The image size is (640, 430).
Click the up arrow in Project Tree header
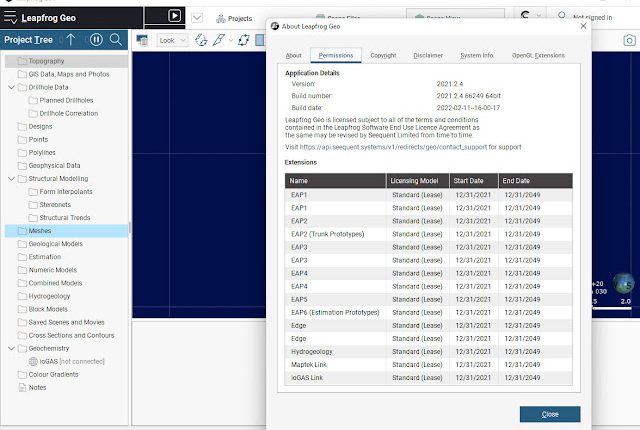(x=71, y=40)
